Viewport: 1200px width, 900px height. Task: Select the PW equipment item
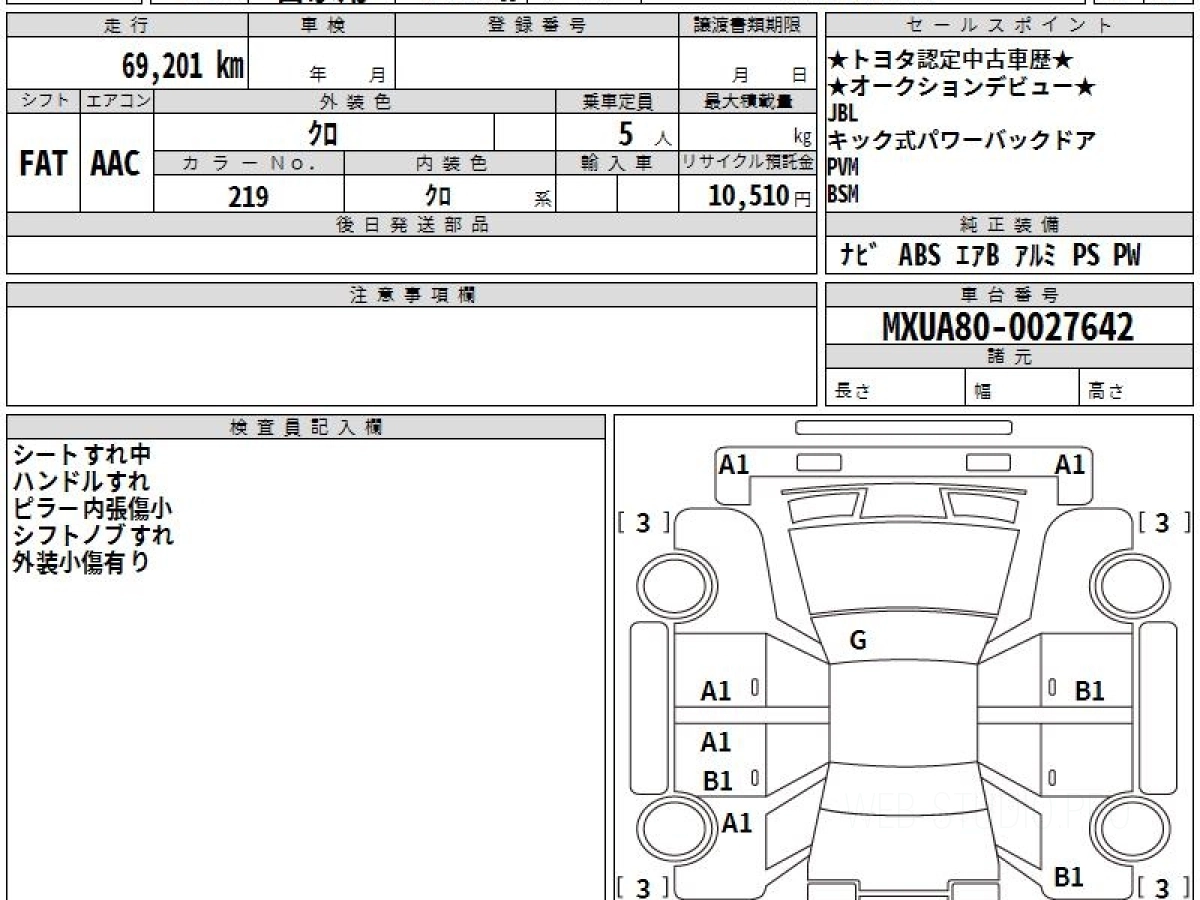(1127, 256)
